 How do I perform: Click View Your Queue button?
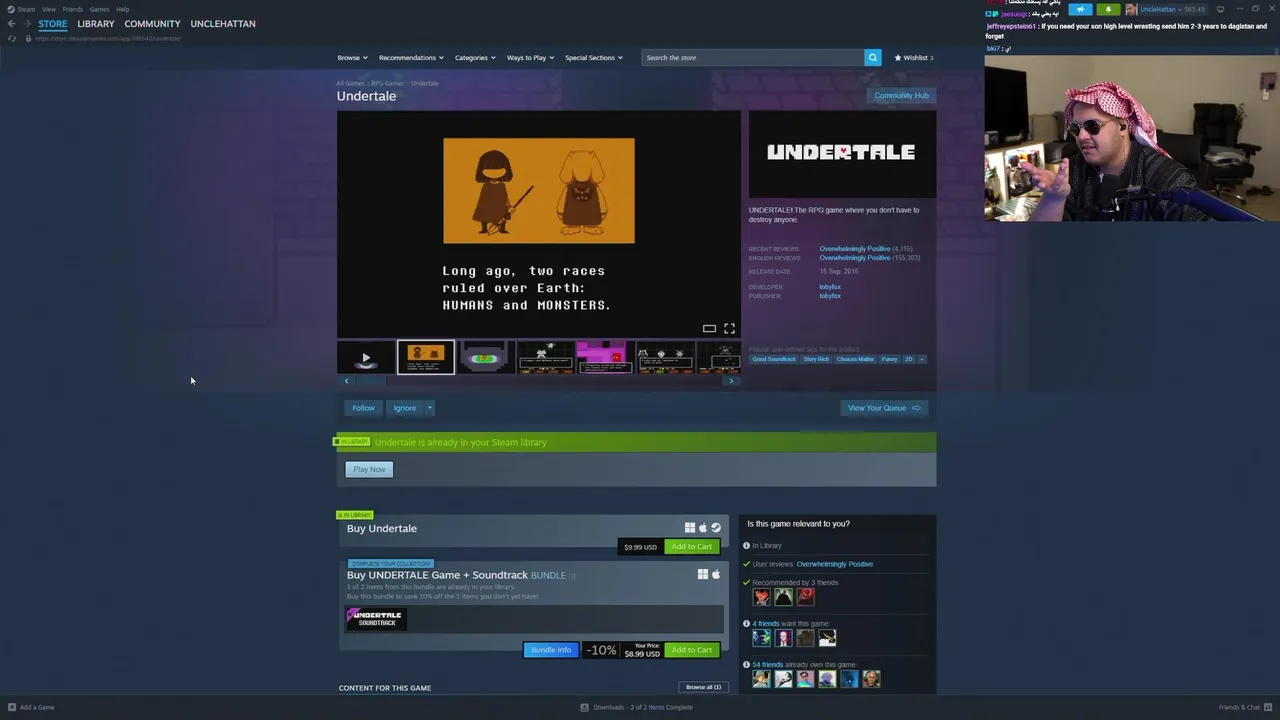(884, 408)
